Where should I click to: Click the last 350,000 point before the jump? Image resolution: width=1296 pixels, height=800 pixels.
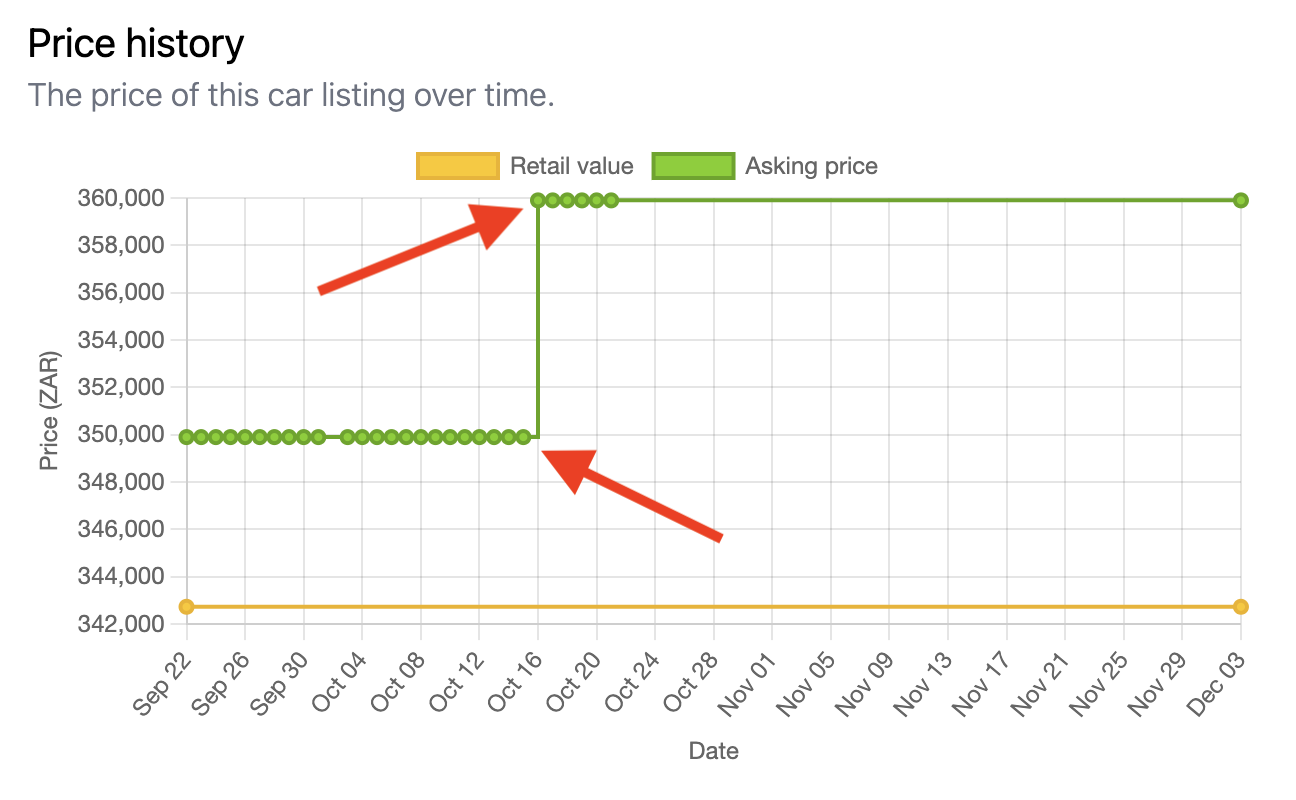(x=523, y=437)
